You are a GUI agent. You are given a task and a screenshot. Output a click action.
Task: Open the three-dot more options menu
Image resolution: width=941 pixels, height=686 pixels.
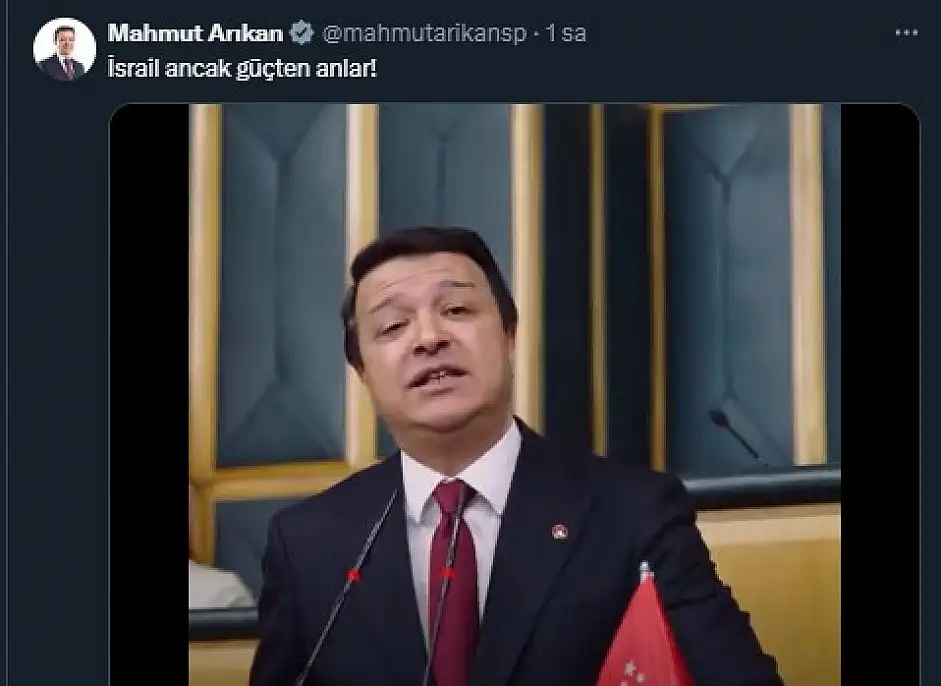point(906,33)
